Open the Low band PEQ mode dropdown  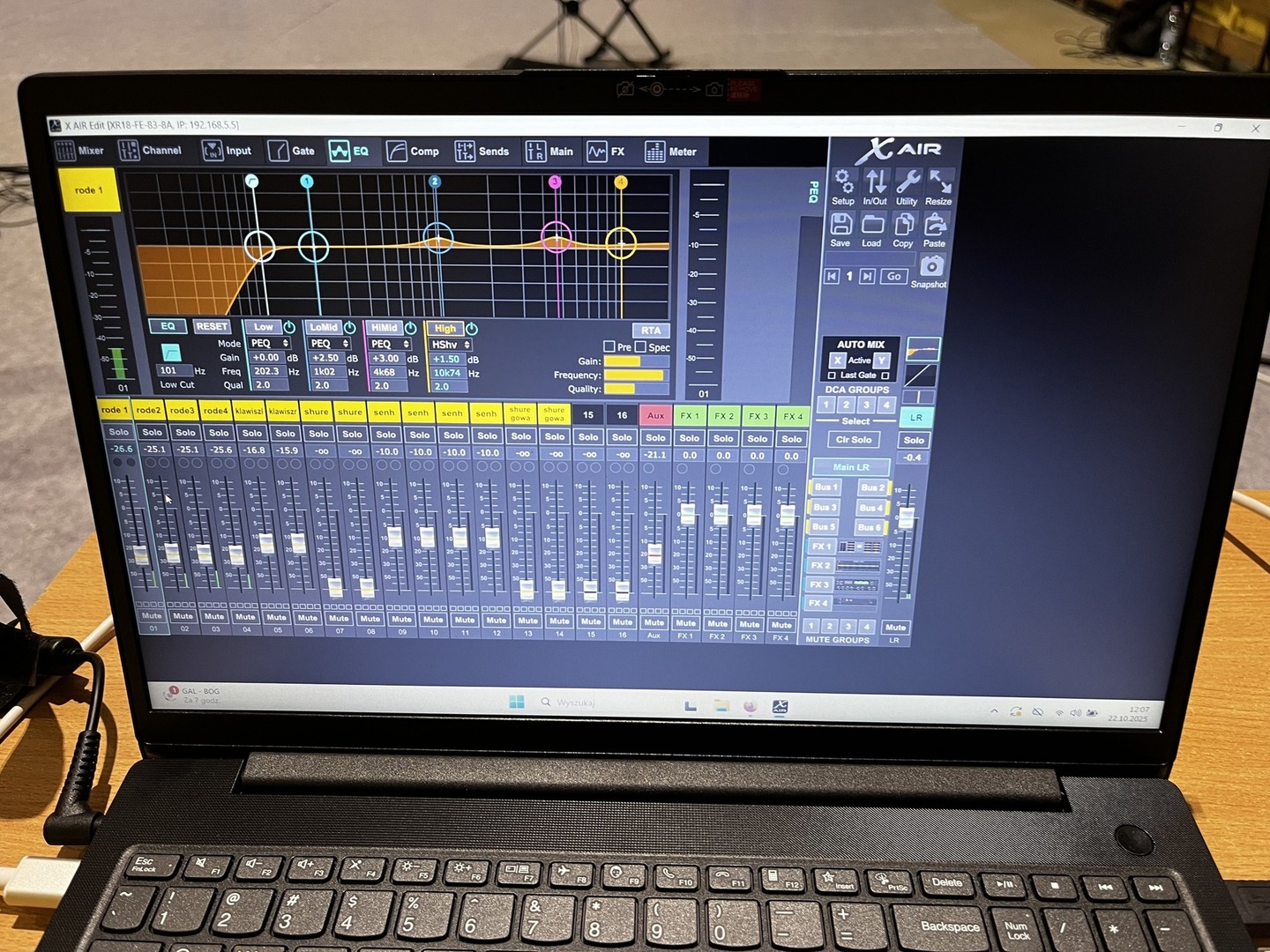click(x=270, y=343)
